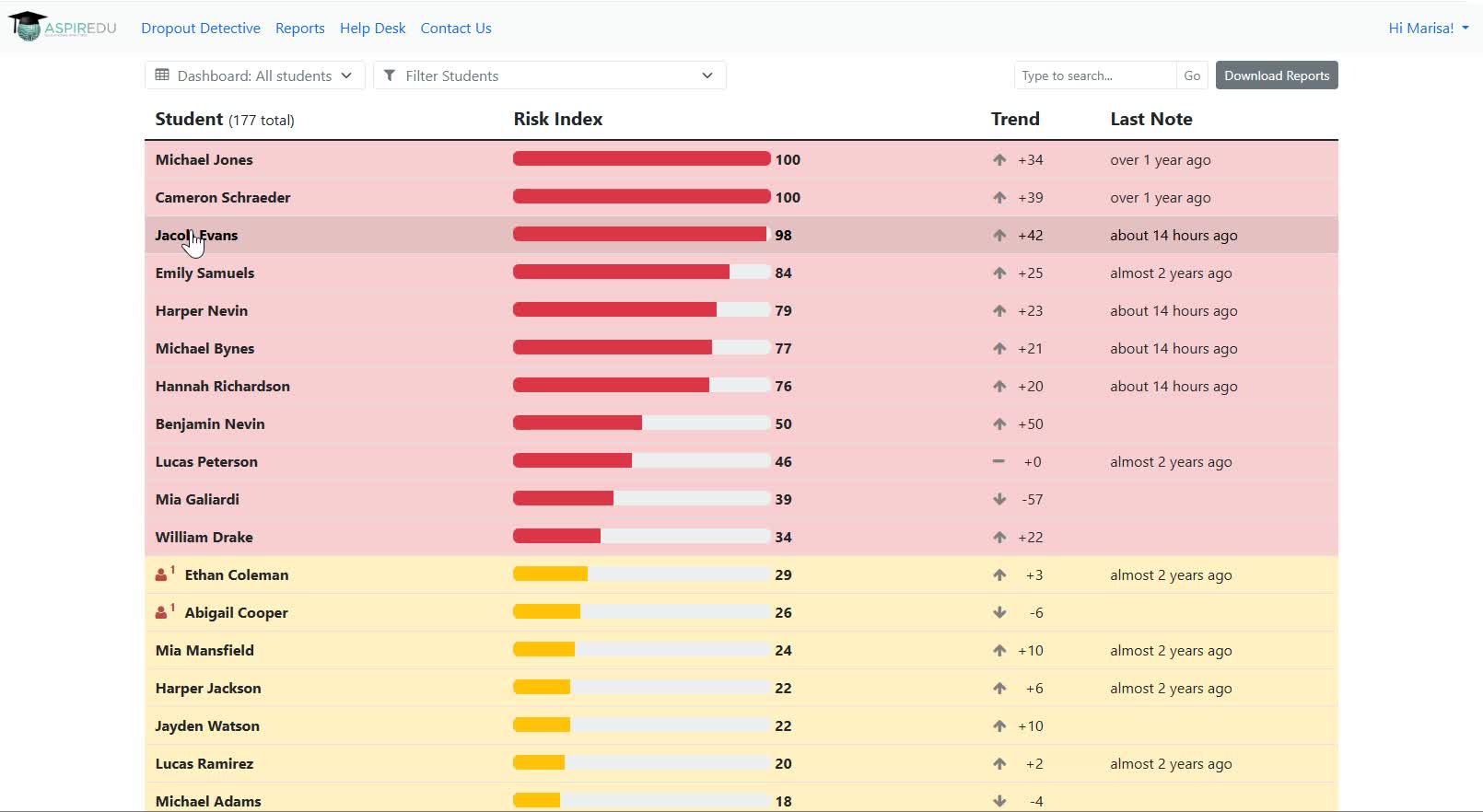Viewport: 1483px width, 812px height.
Task: Click Mia Mansfield's upward trend arrow
Action: (x=999, y=651)
